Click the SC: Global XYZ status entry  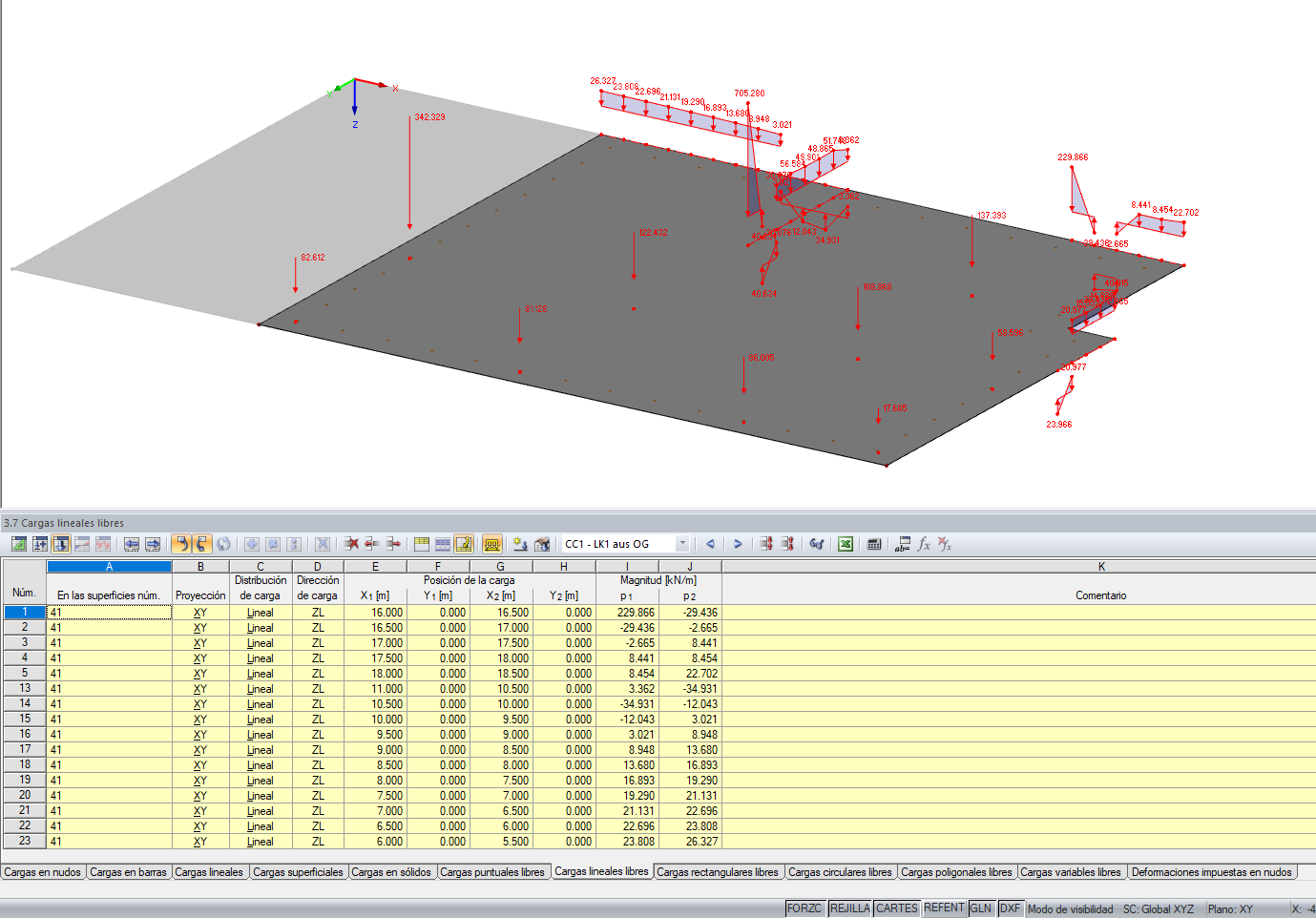coord(1158,909)
